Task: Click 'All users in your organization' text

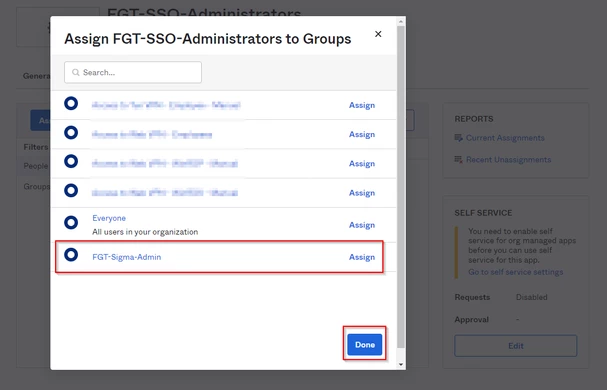Action: coord(145,232)
